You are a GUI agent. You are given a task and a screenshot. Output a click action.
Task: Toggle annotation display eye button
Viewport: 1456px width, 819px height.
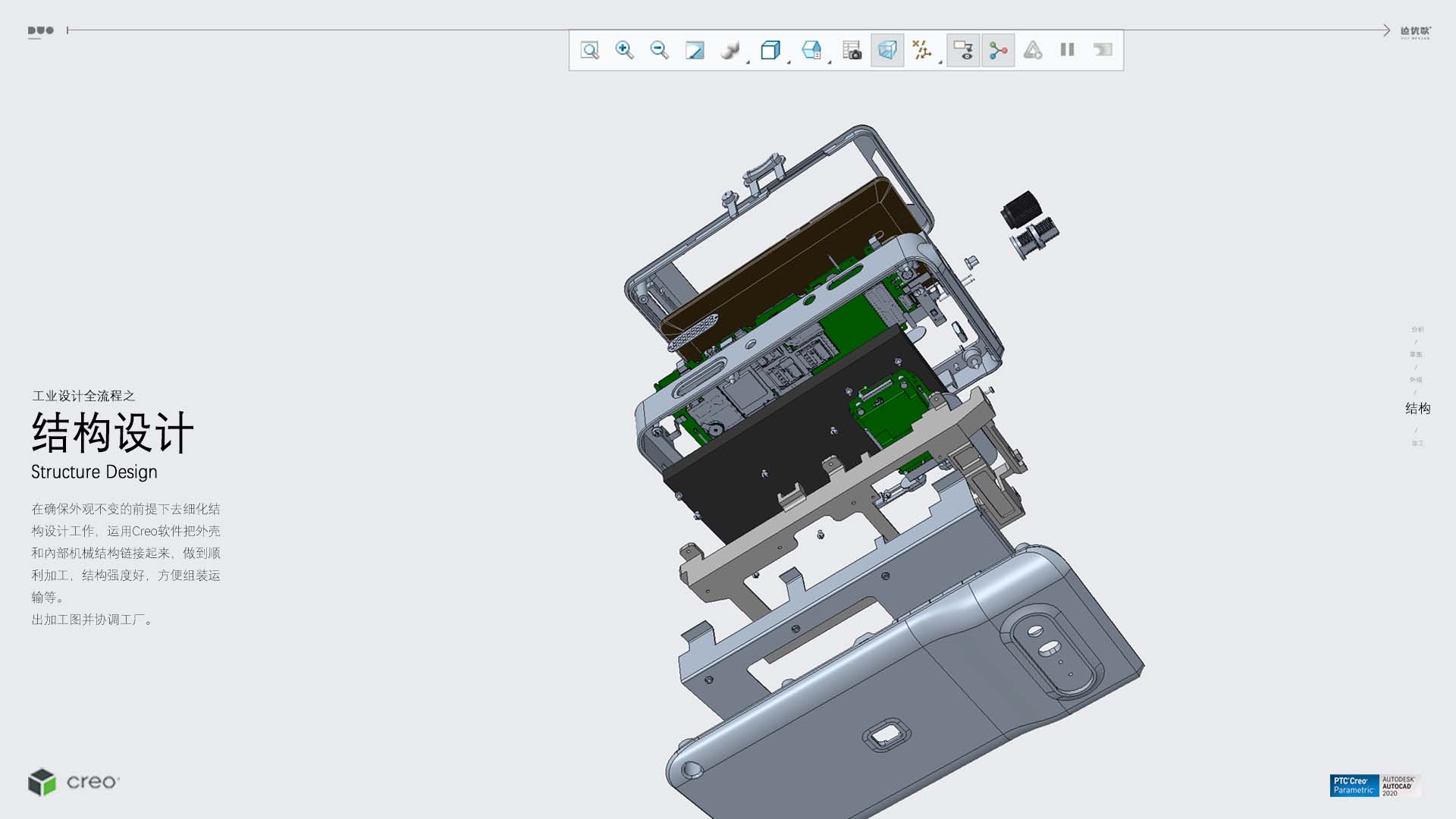tap(963, 50)
